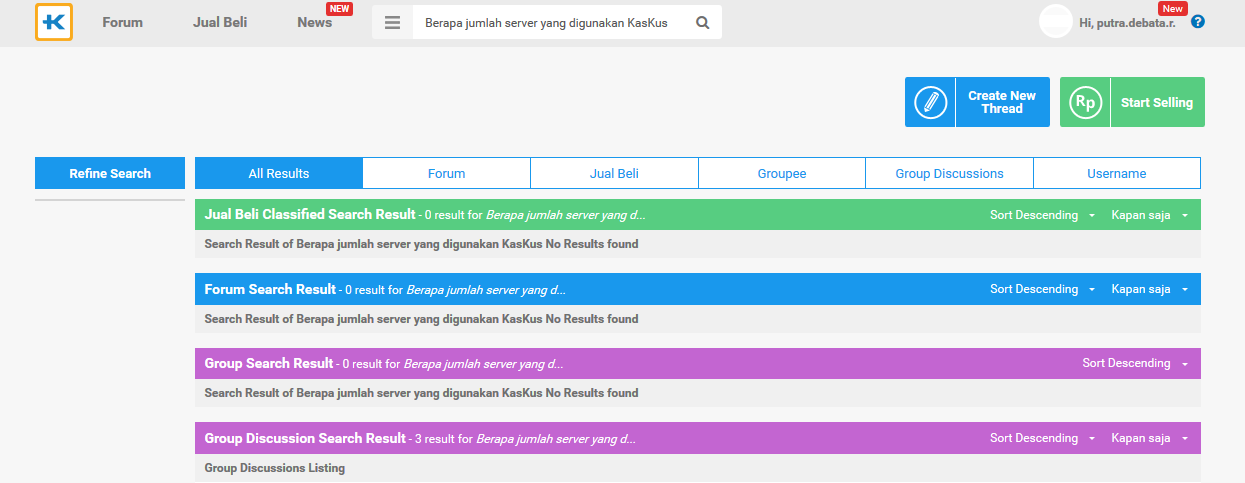
Task: Open Kapan saja dropdown in Group Discussion Search Result
Action: [1149, 438]
